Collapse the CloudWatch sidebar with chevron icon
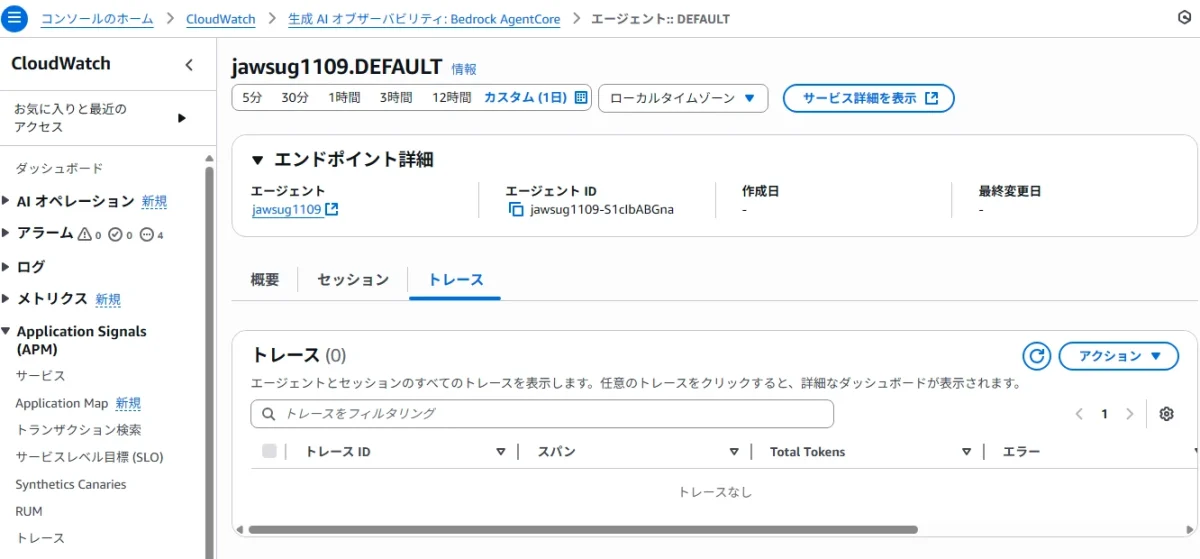1200x559 pixels. click(189, 65)
